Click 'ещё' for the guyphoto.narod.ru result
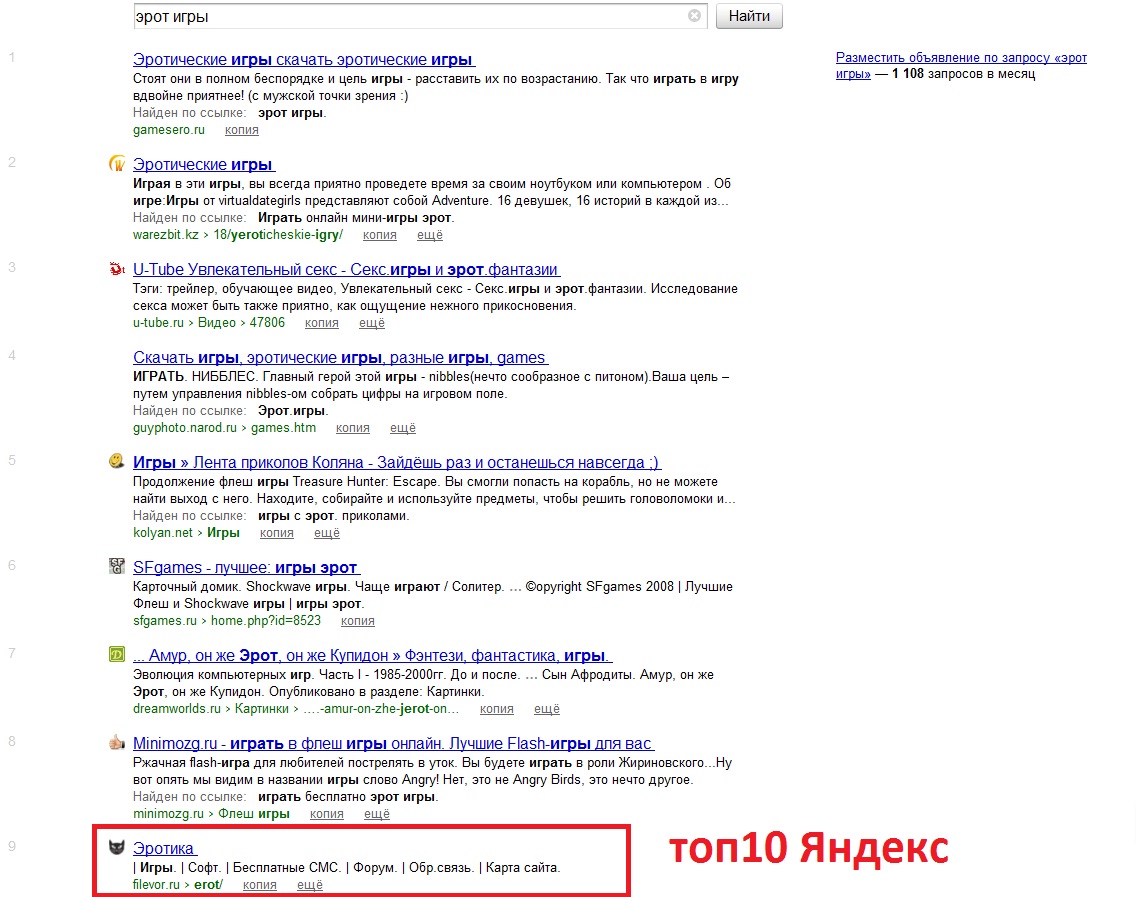The image size is (1136, 897). coord(403,427)
